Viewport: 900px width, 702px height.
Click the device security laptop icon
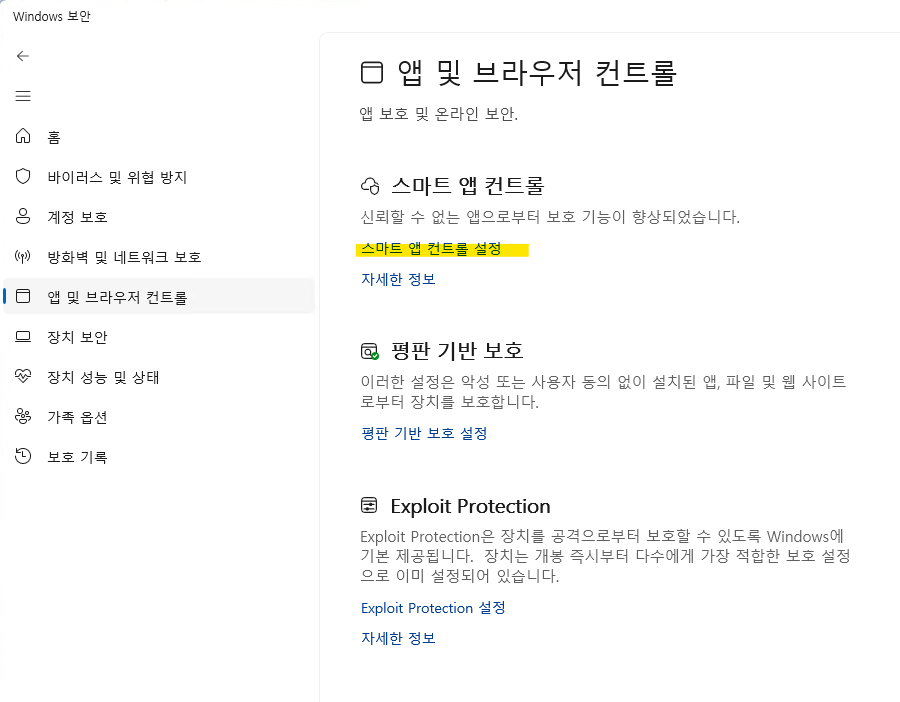[x=23, y=337]
